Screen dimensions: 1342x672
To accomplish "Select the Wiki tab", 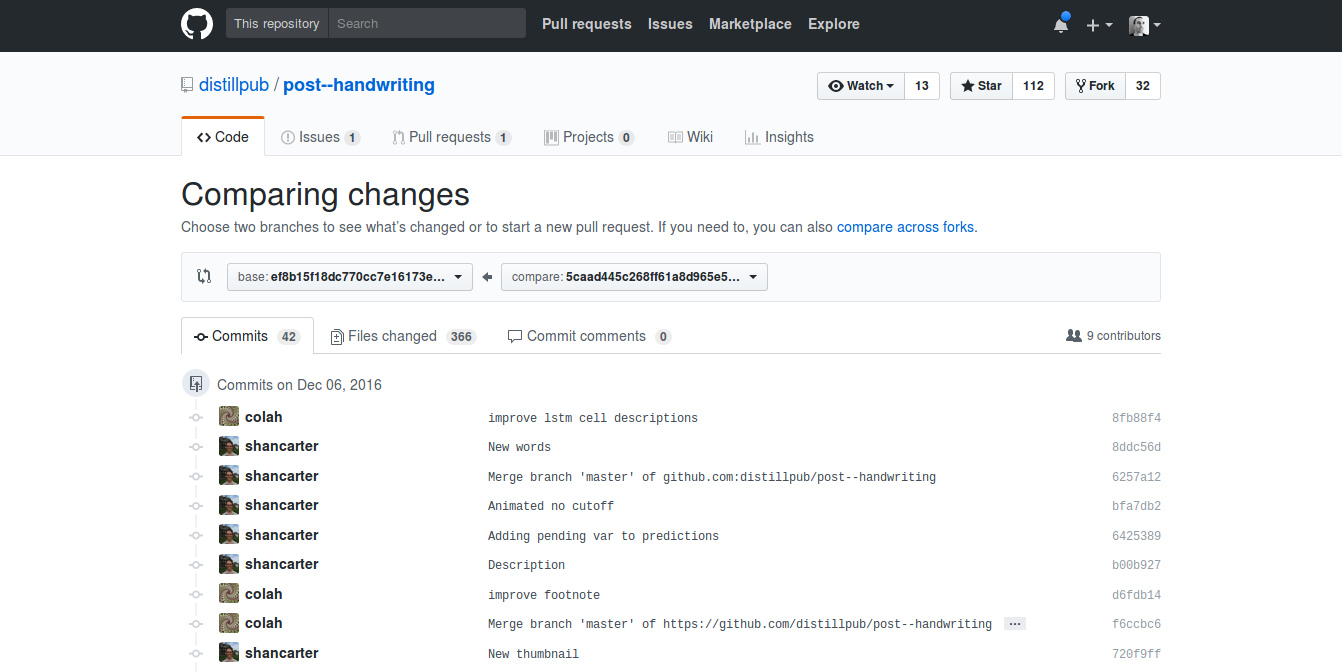I will 690,137.
